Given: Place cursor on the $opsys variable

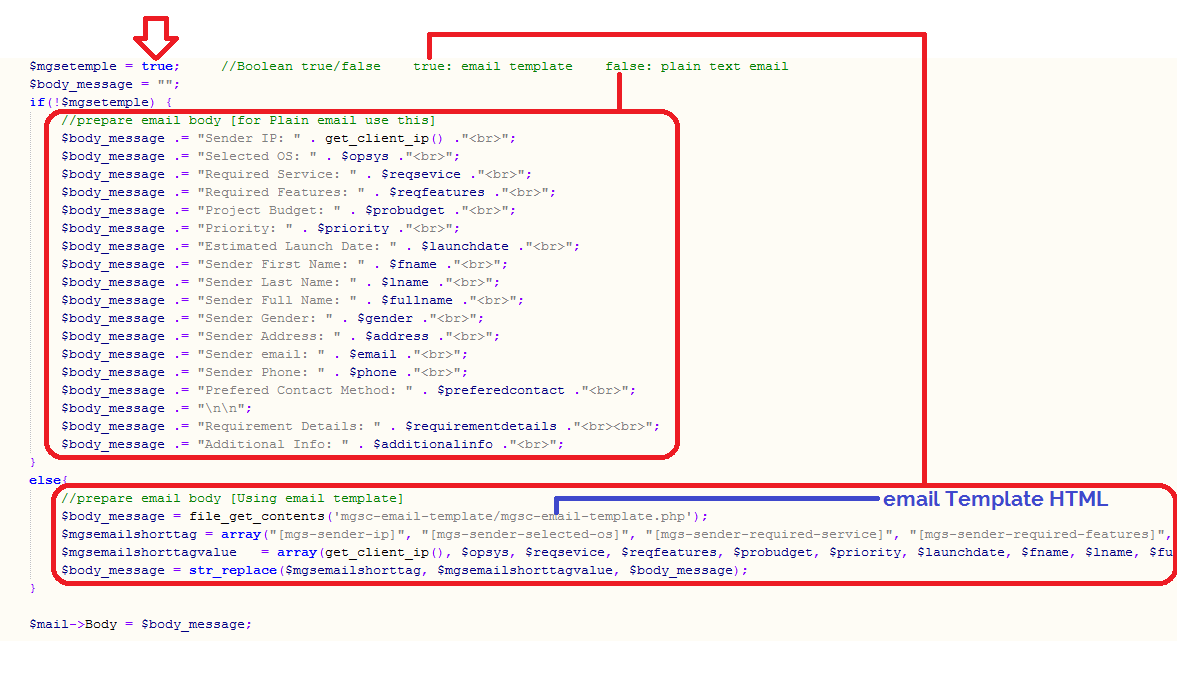Looking at the screenshot, I should pos(364,156).
